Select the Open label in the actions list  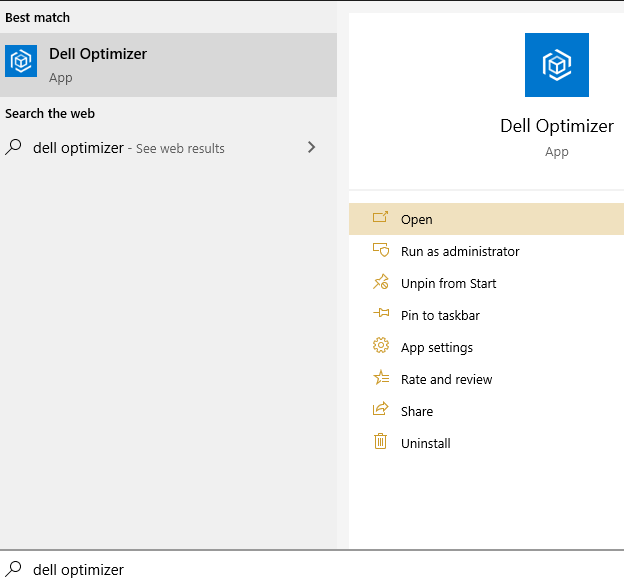point(416,220)
